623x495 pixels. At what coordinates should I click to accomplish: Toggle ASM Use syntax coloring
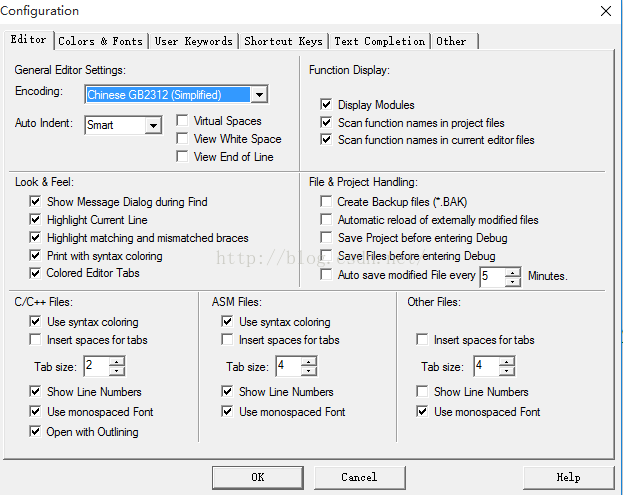pyautogui.click(x=227, y=321)
